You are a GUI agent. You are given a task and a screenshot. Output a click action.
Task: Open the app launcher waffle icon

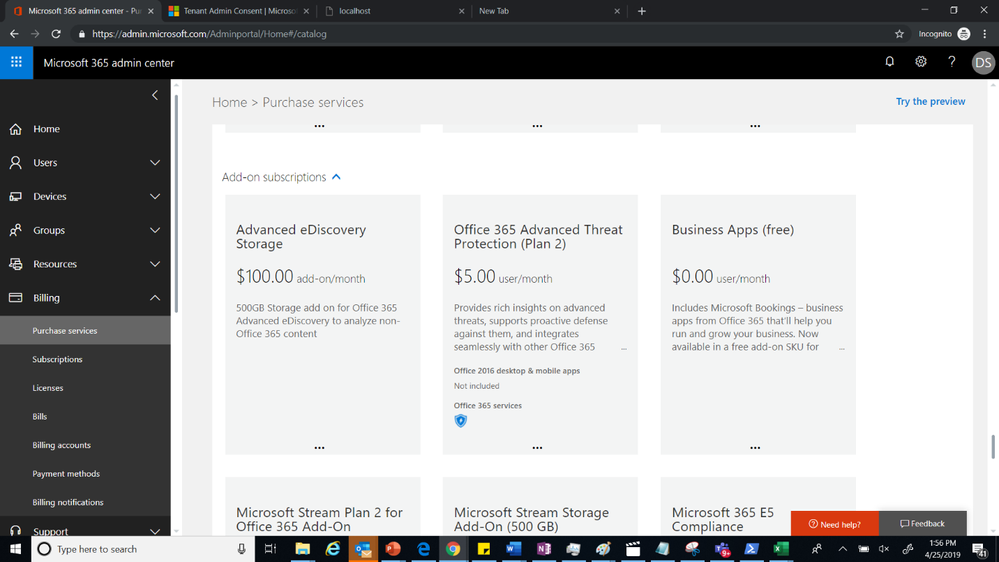(17, 62)
